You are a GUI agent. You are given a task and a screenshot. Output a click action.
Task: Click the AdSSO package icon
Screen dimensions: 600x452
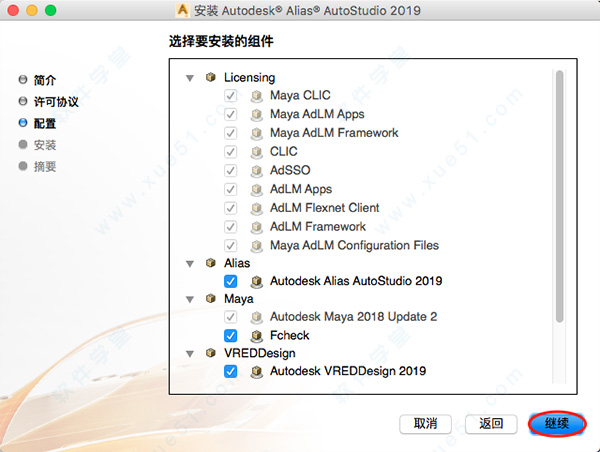pos(256,171)
